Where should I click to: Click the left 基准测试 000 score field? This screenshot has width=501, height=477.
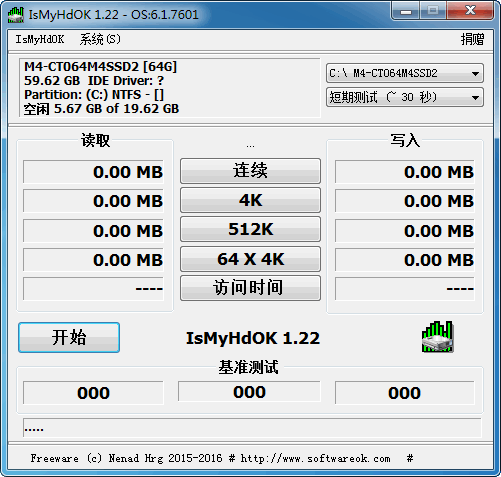click(93, 393)
